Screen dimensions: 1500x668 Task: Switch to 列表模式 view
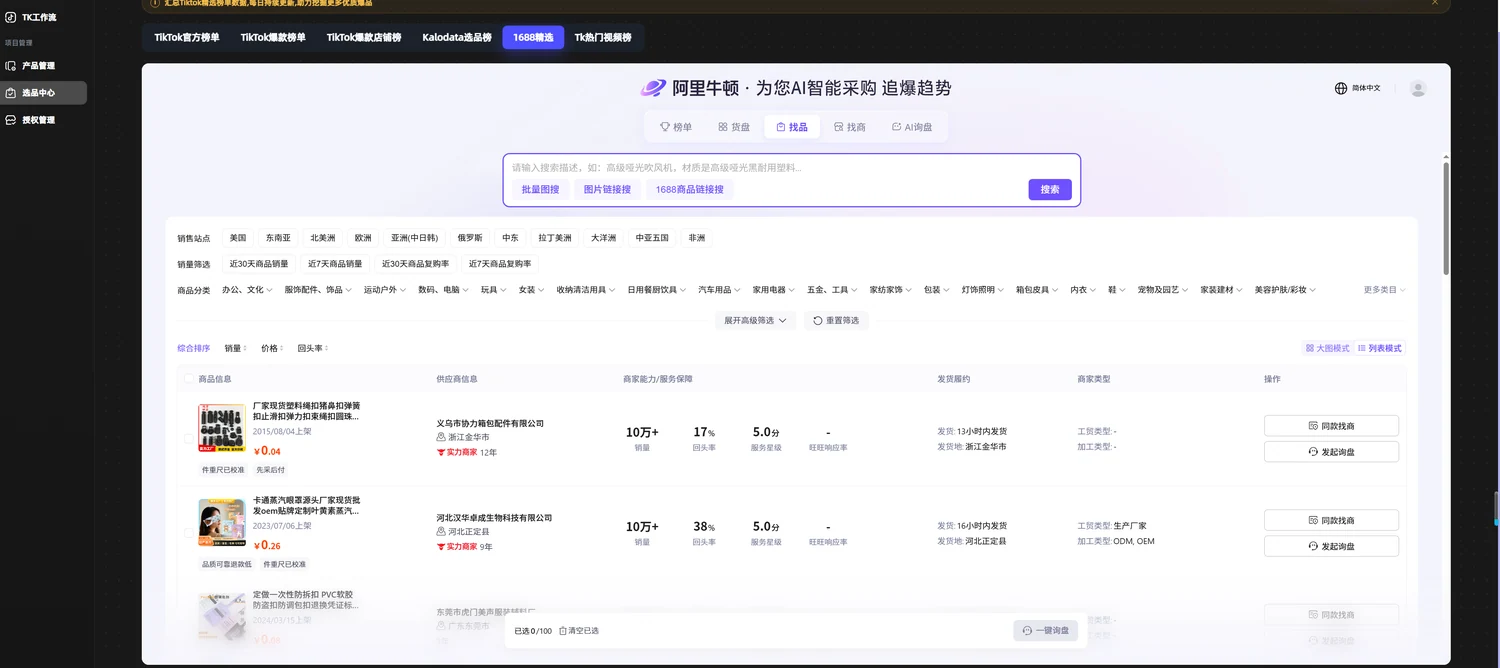1380,349
